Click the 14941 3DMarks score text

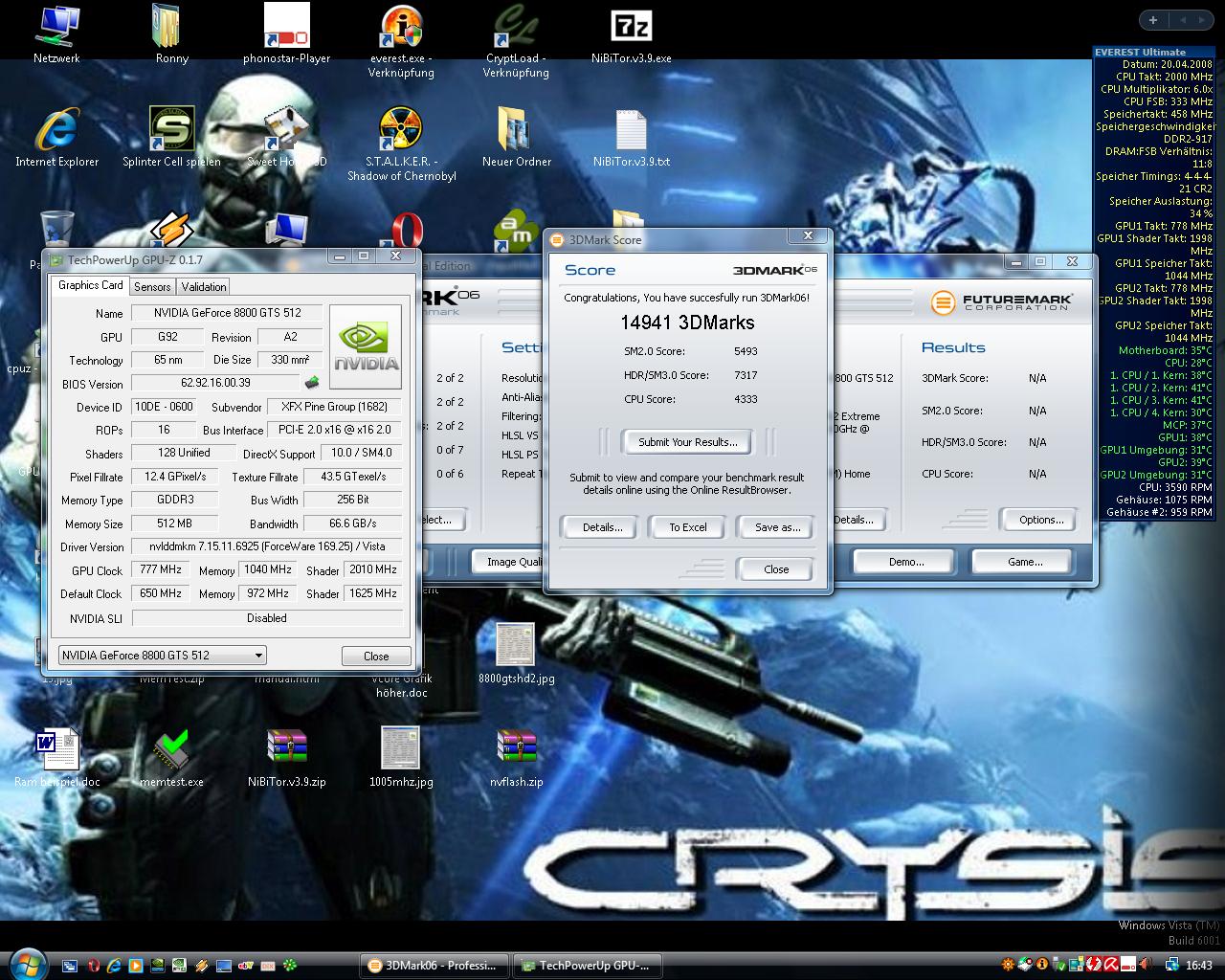click(x=687, y=323)
